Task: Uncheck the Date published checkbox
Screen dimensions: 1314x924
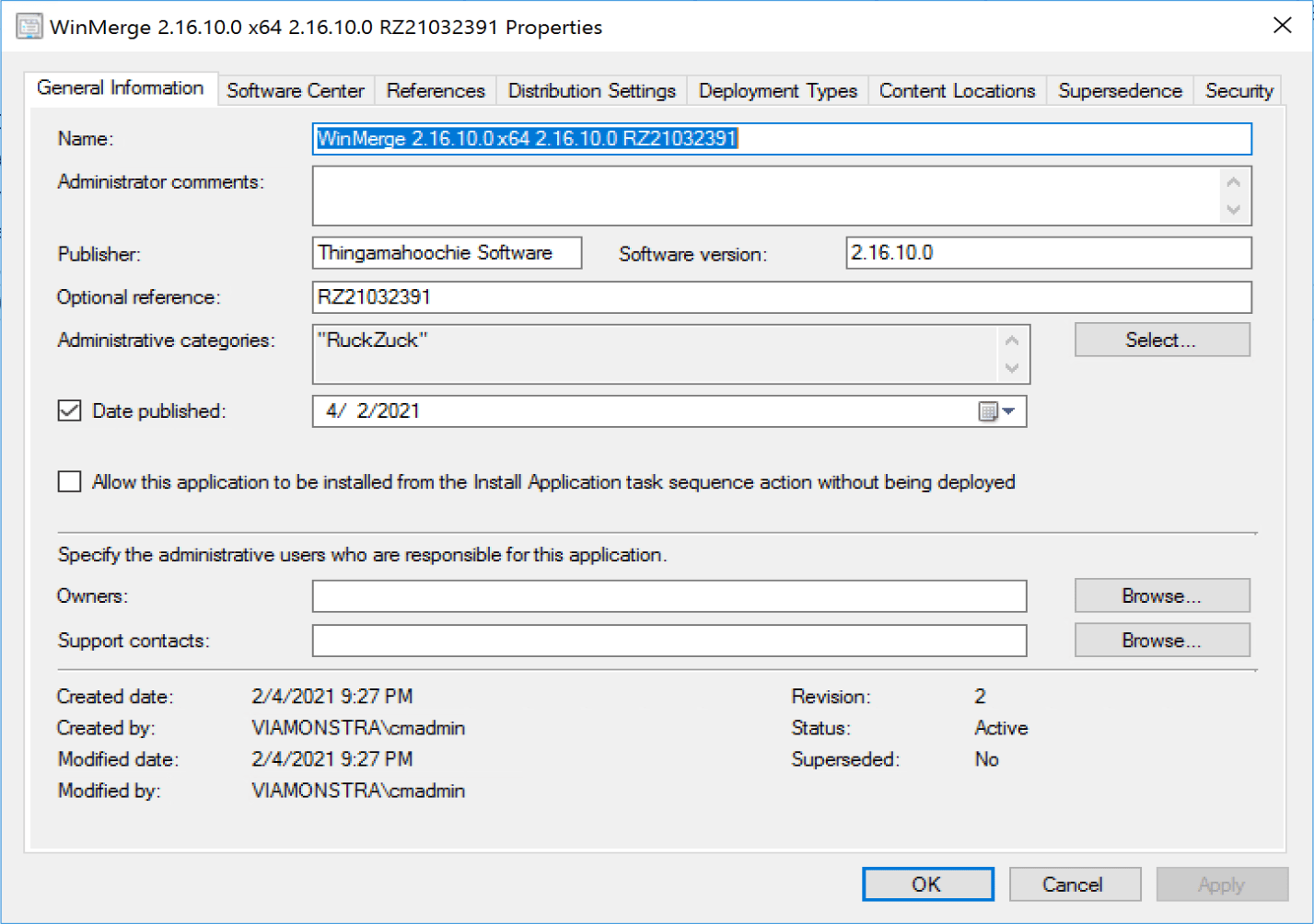Action: (x=70, y=410)
